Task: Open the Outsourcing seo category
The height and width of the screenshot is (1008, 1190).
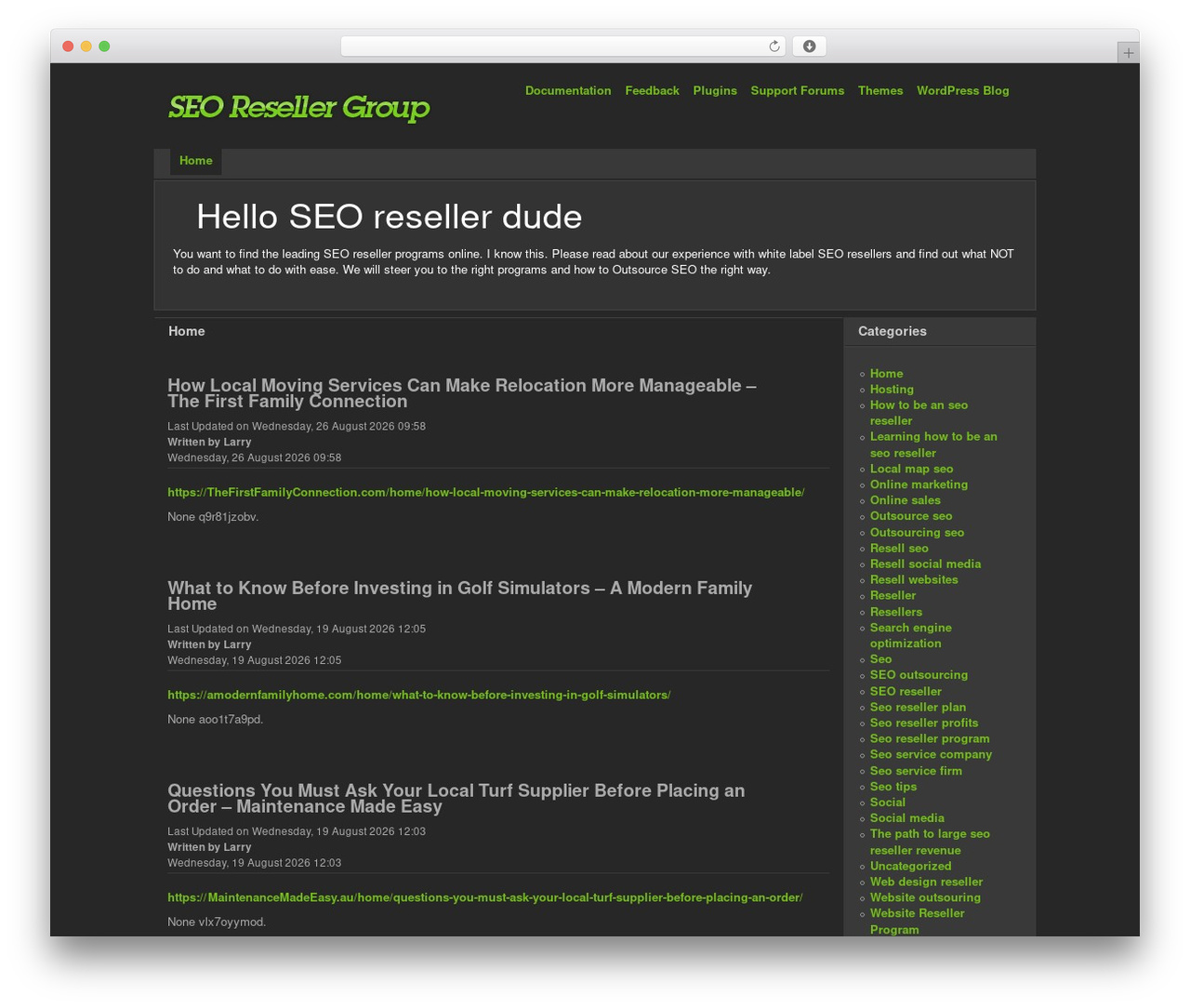Action: tap(917, 533)
